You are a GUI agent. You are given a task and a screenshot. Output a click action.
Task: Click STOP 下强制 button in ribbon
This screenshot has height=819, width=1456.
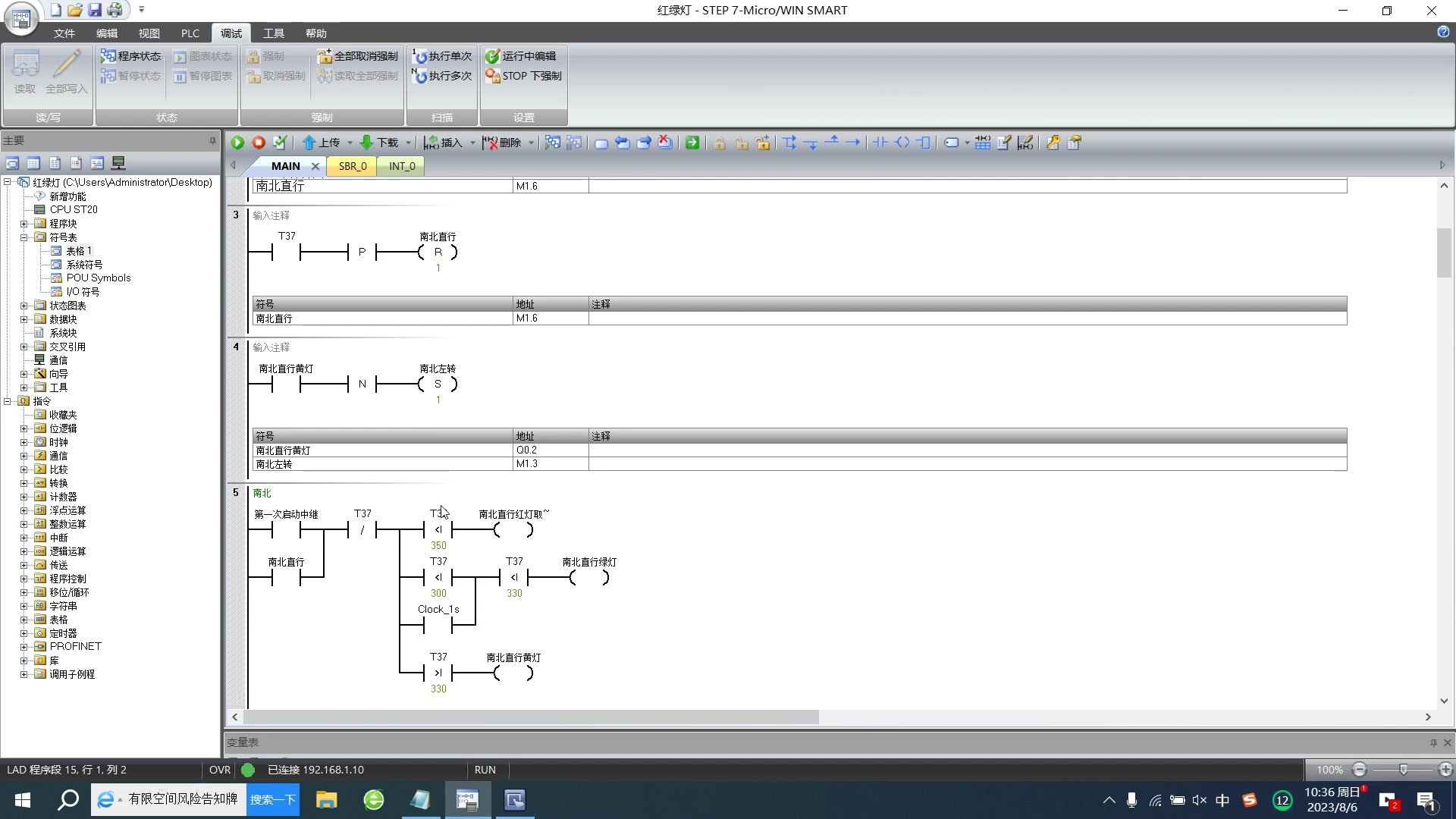pos(523,76)
